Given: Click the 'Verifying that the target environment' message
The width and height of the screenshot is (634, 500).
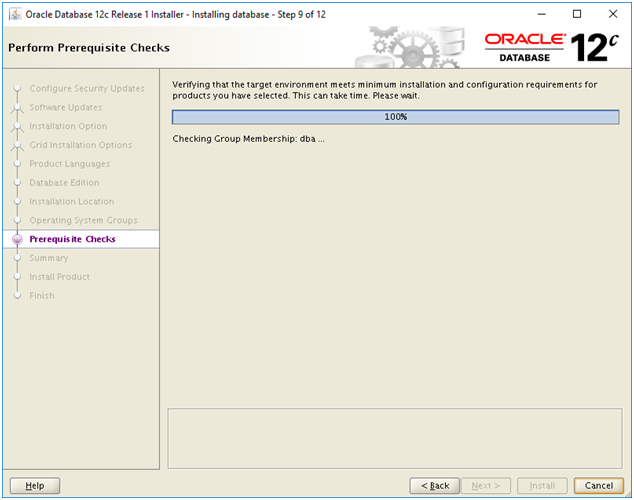Looking at the screenshot, I should point(385,90).
